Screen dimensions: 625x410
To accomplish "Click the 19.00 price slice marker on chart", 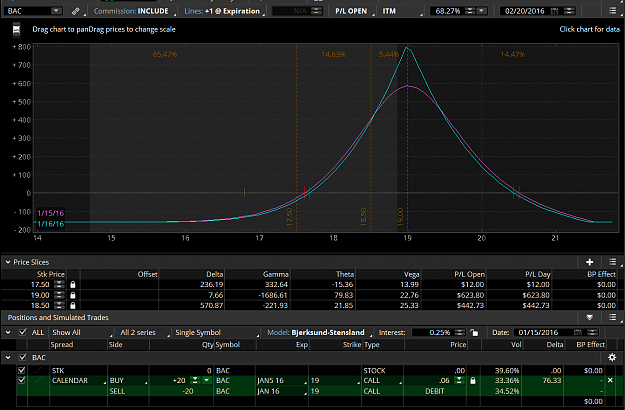I will (401, 216).
